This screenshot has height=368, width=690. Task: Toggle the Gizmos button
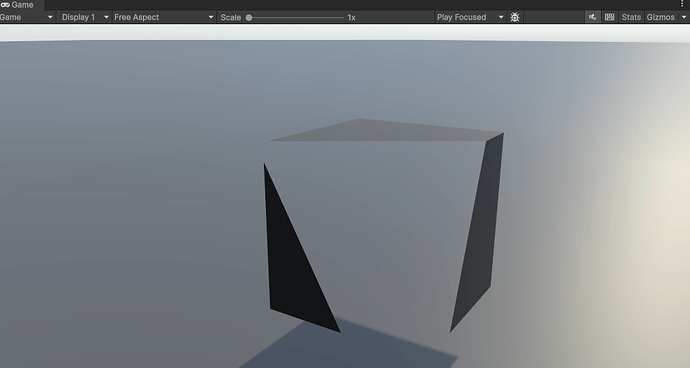pyautogui.click(x=661, y=17)
